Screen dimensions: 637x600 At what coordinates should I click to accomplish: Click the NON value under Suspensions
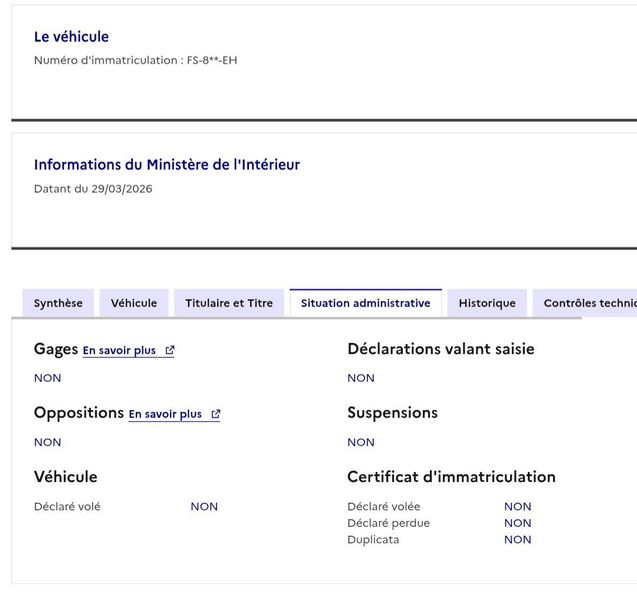pyautogui.click(x=361, y=442)
